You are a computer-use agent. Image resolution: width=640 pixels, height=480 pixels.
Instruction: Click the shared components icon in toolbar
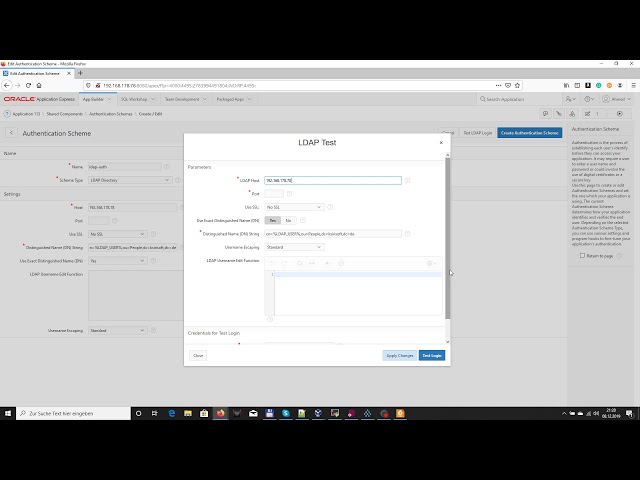coord(572,114)
